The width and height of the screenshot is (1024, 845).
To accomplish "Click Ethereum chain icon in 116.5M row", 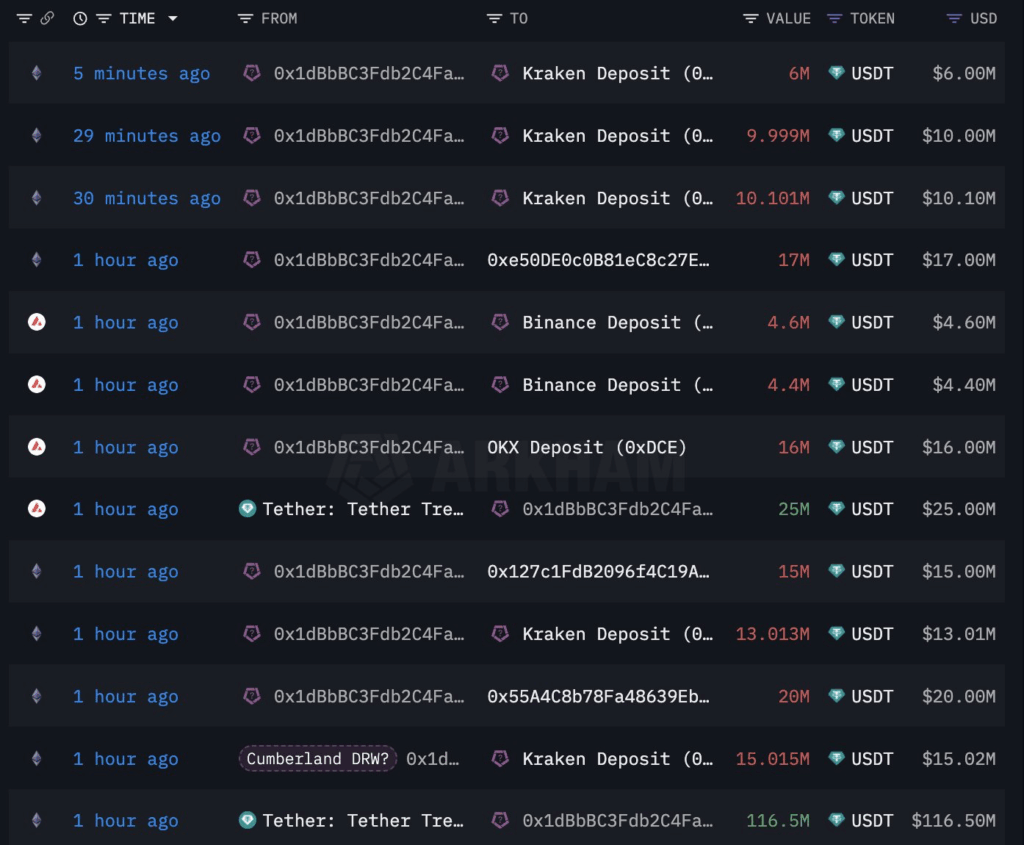I will point(37,820).
